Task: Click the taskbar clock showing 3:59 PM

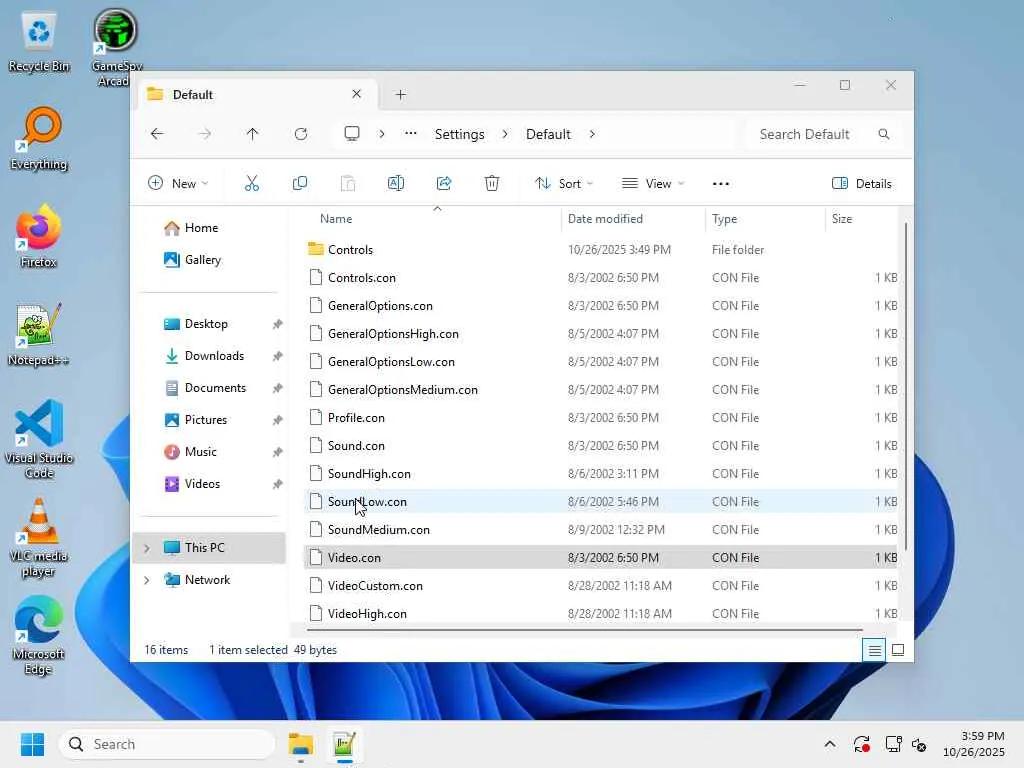Action: 973,744
